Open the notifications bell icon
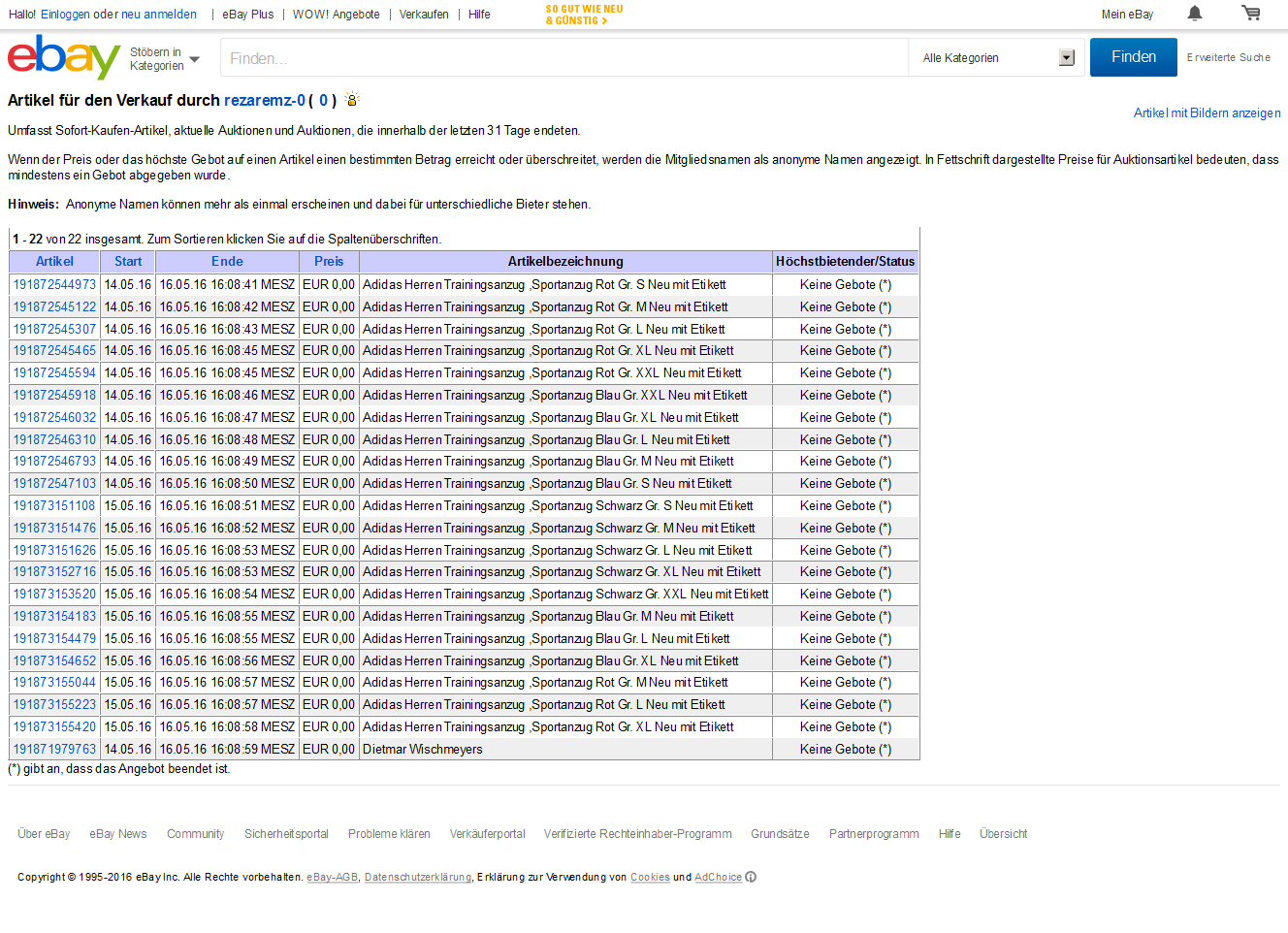The image size is (1288, 933). coord(1195,14)
